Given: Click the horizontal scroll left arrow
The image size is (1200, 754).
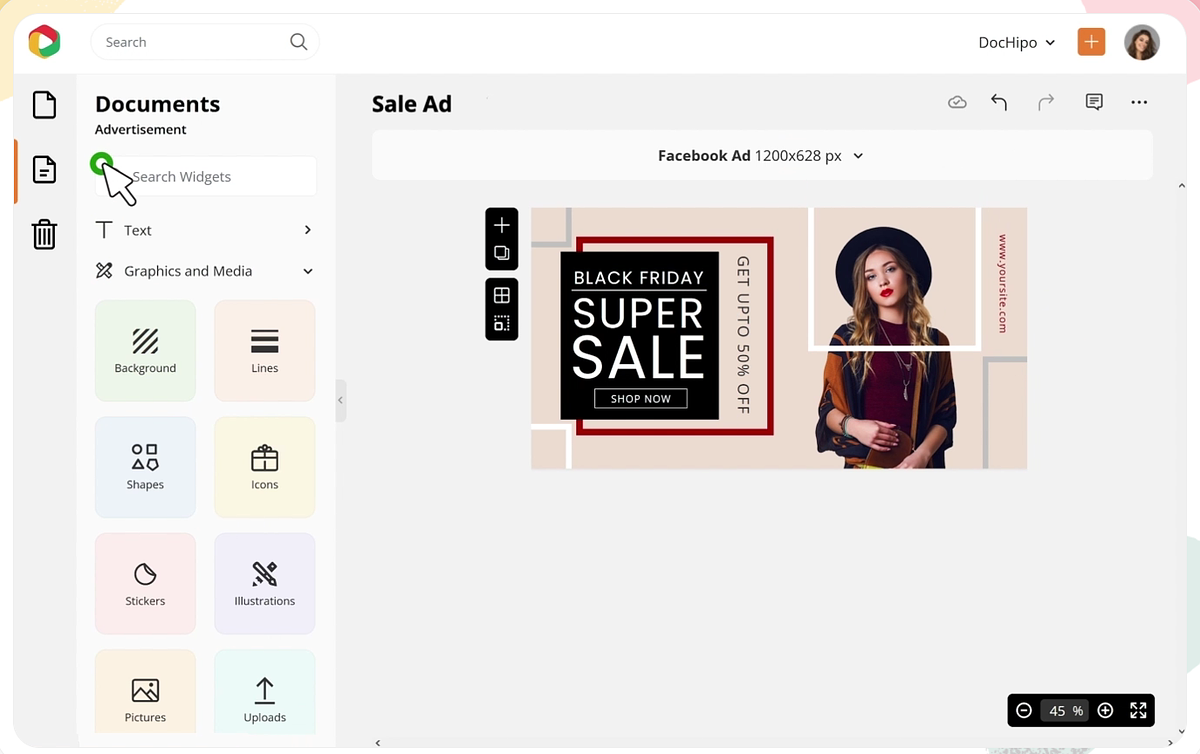Looking at the screenshot, I should click(x=378, y=743).
